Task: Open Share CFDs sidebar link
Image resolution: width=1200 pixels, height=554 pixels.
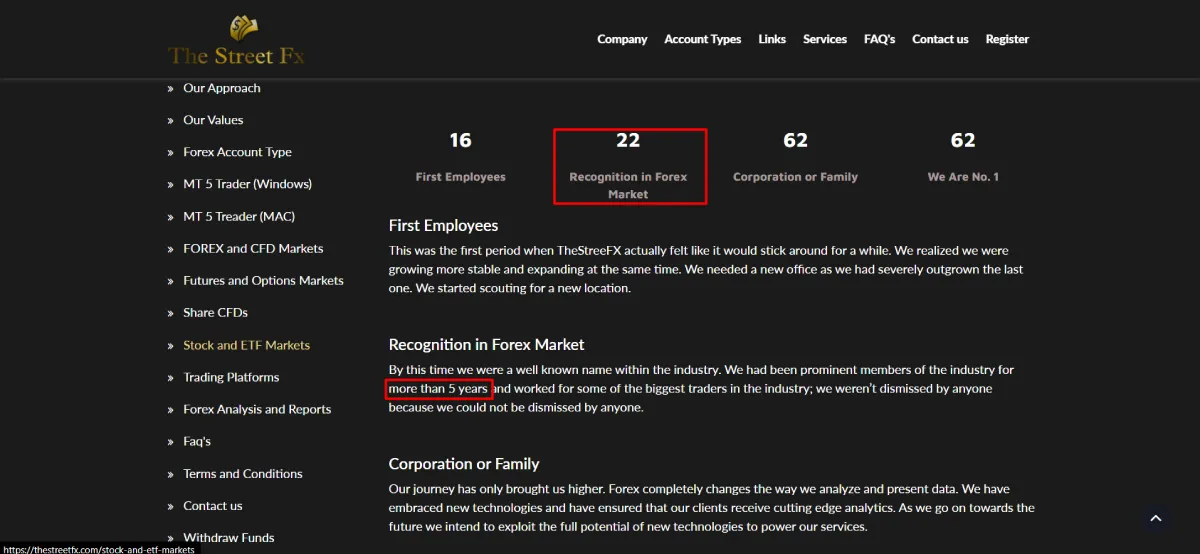Action: tap(215, 312)
